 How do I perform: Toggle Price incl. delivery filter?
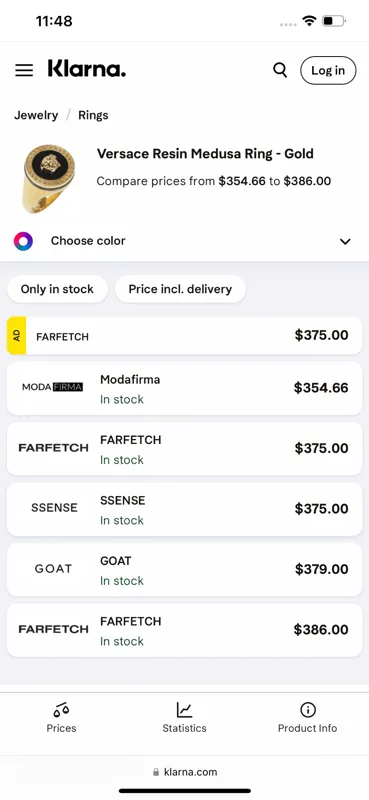[180, 289]
